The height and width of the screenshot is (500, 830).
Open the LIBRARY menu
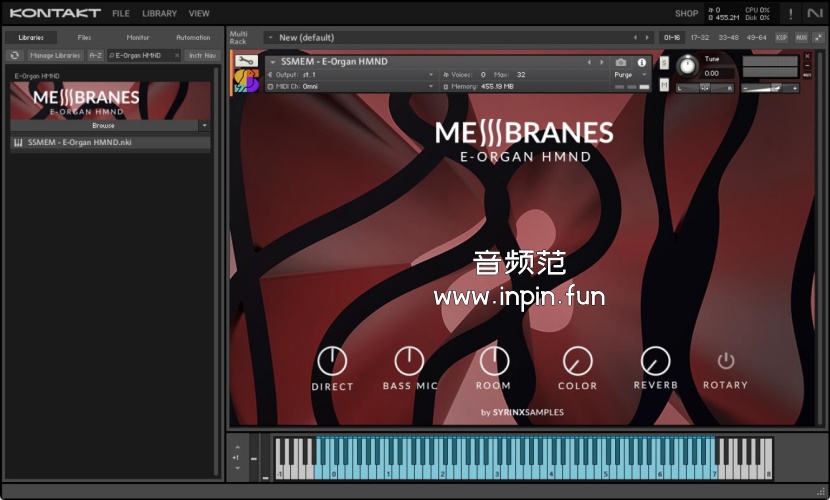pyautogui.click(x=159, y=13)
